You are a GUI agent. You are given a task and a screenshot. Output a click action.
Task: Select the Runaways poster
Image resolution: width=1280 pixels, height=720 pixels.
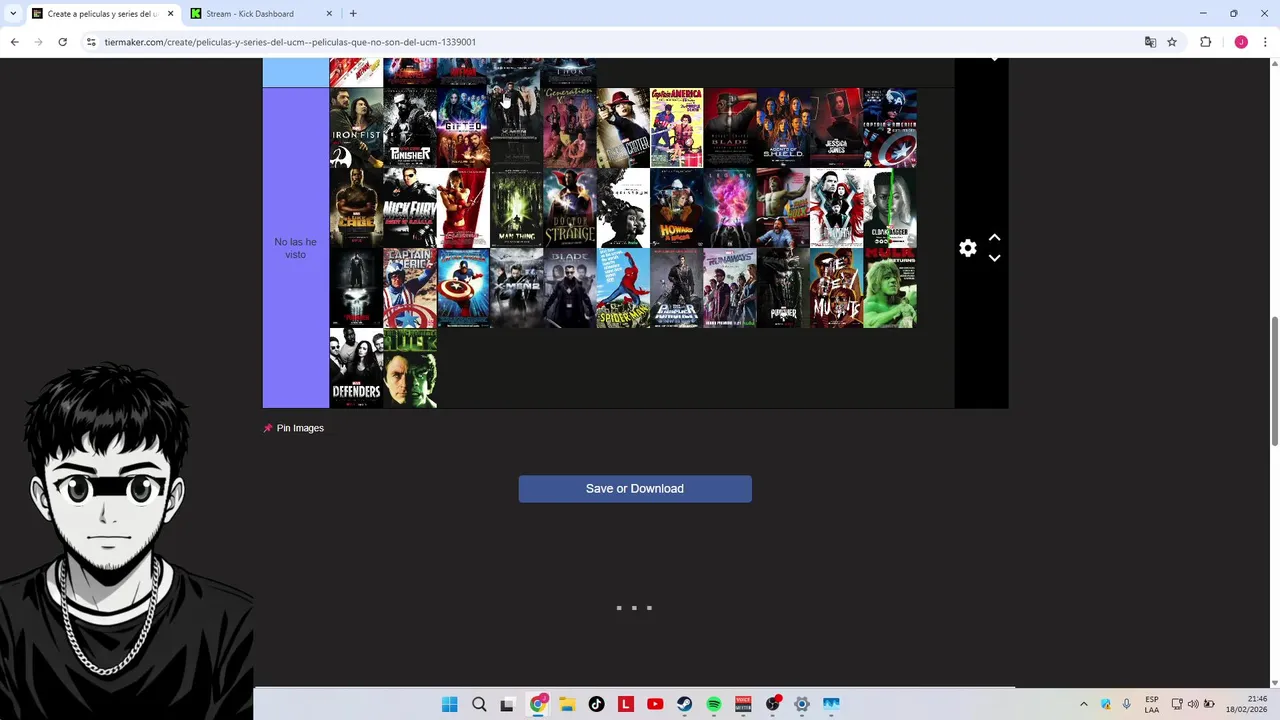point(730,288)
